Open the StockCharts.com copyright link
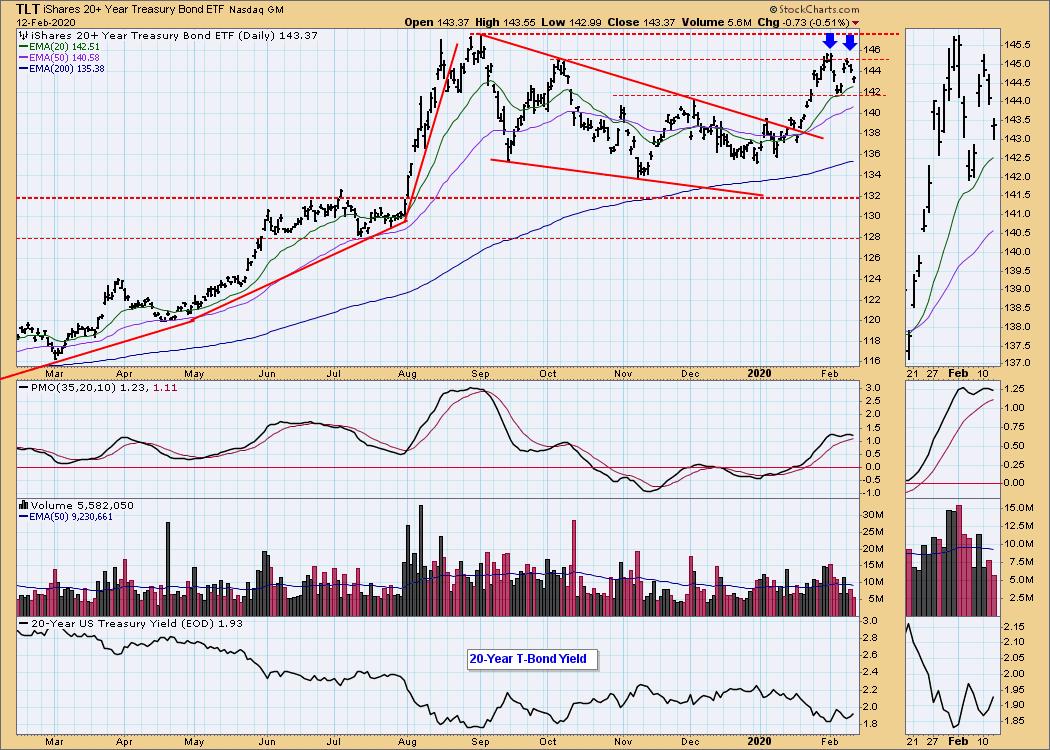The height and width of the screenshot is (750, 1050). (x=814, y=9)
